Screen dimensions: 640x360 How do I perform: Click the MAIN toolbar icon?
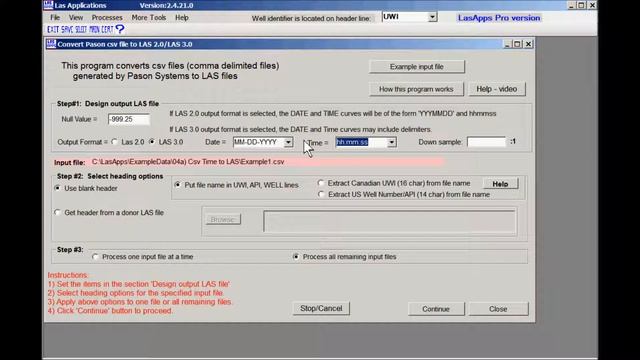point(94,29)
